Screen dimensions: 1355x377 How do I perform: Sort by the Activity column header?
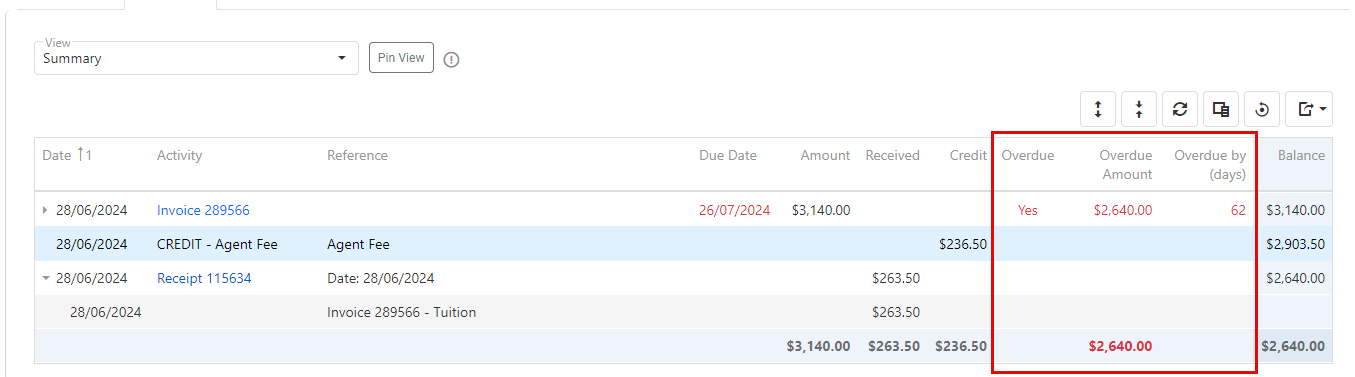coord(179,155)
